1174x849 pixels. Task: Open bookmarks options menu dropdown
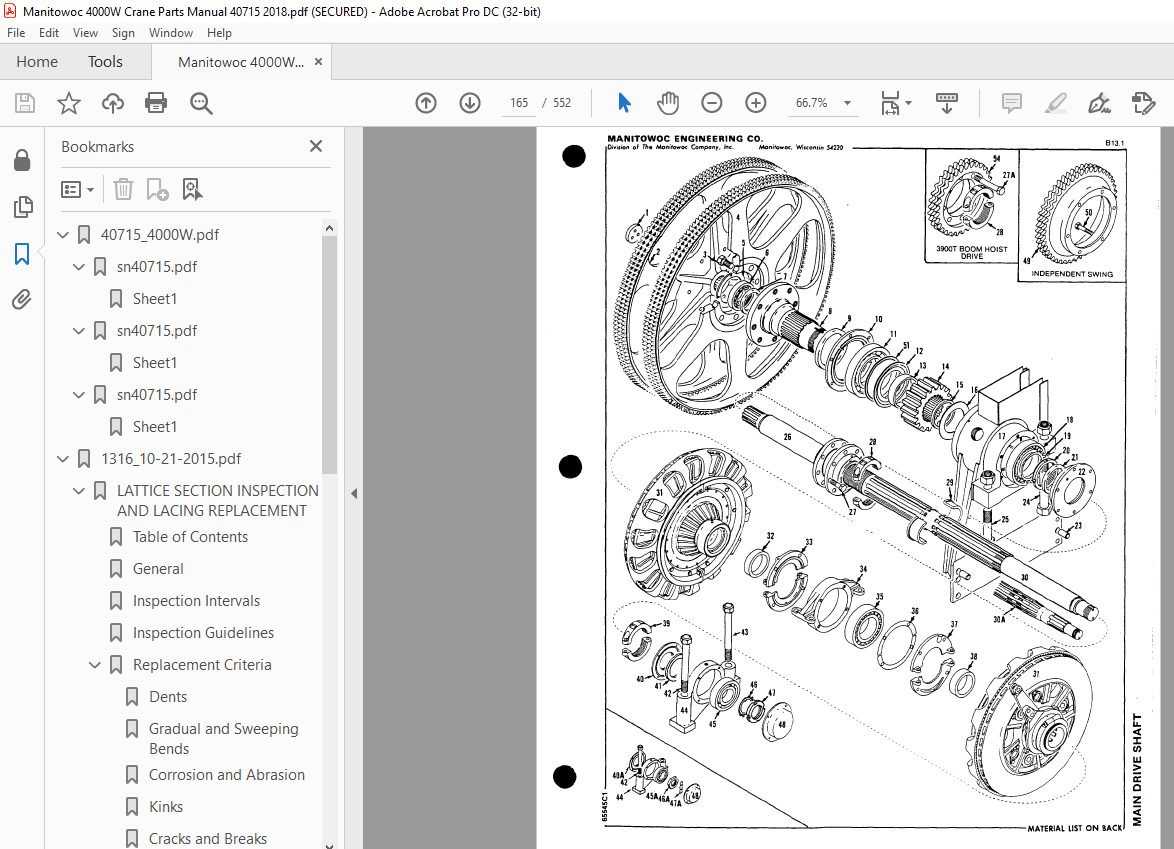(x=77, y=189)
